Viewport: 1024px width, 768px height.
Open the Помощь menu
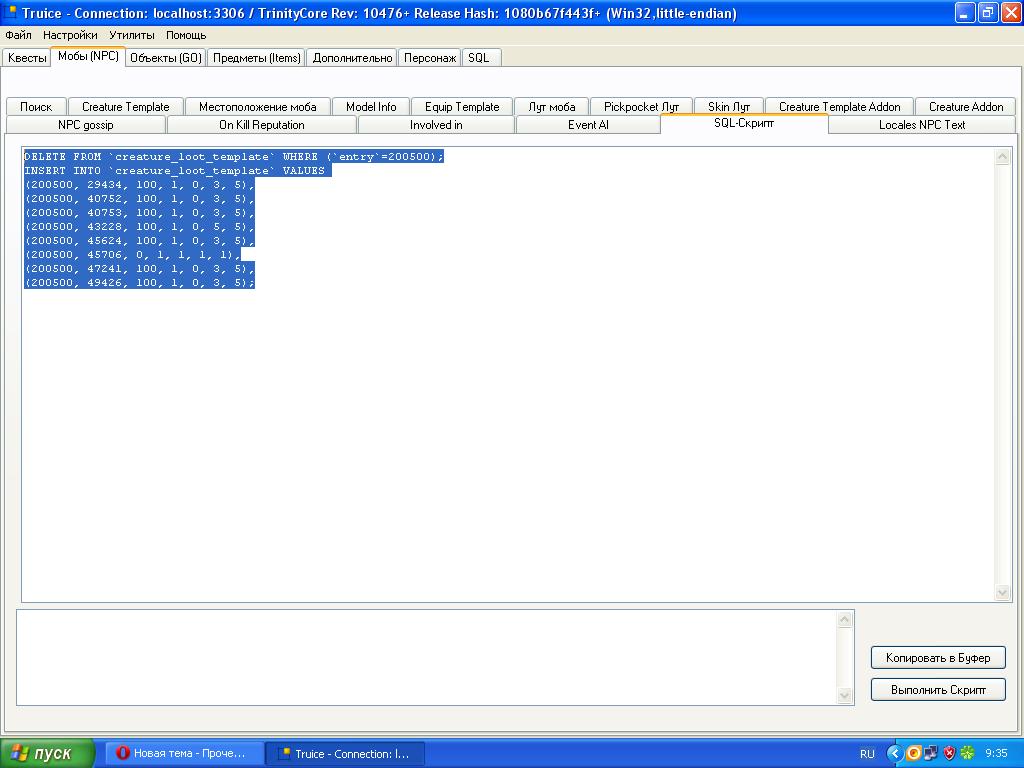click(186, 35)
